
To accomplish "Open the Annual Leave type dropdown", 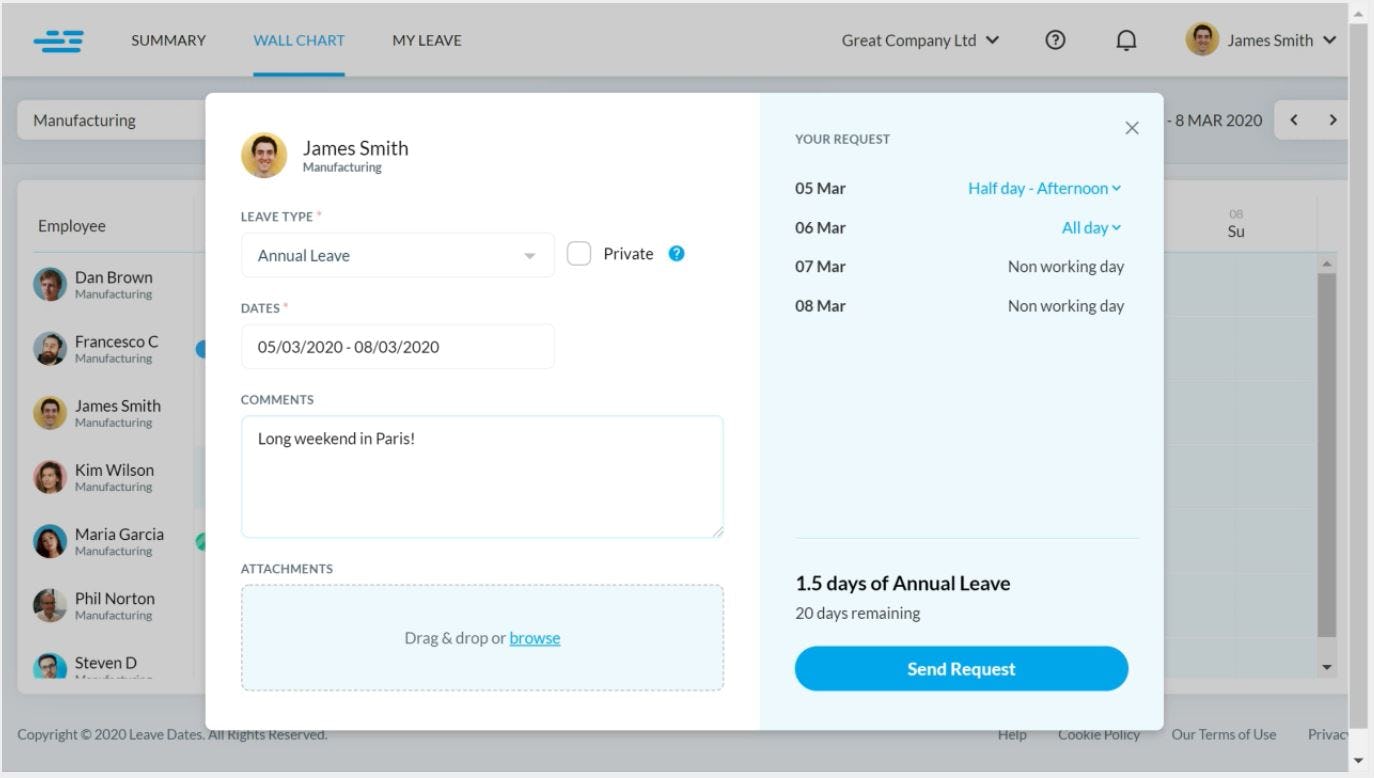I will click(x=397, y=255).
